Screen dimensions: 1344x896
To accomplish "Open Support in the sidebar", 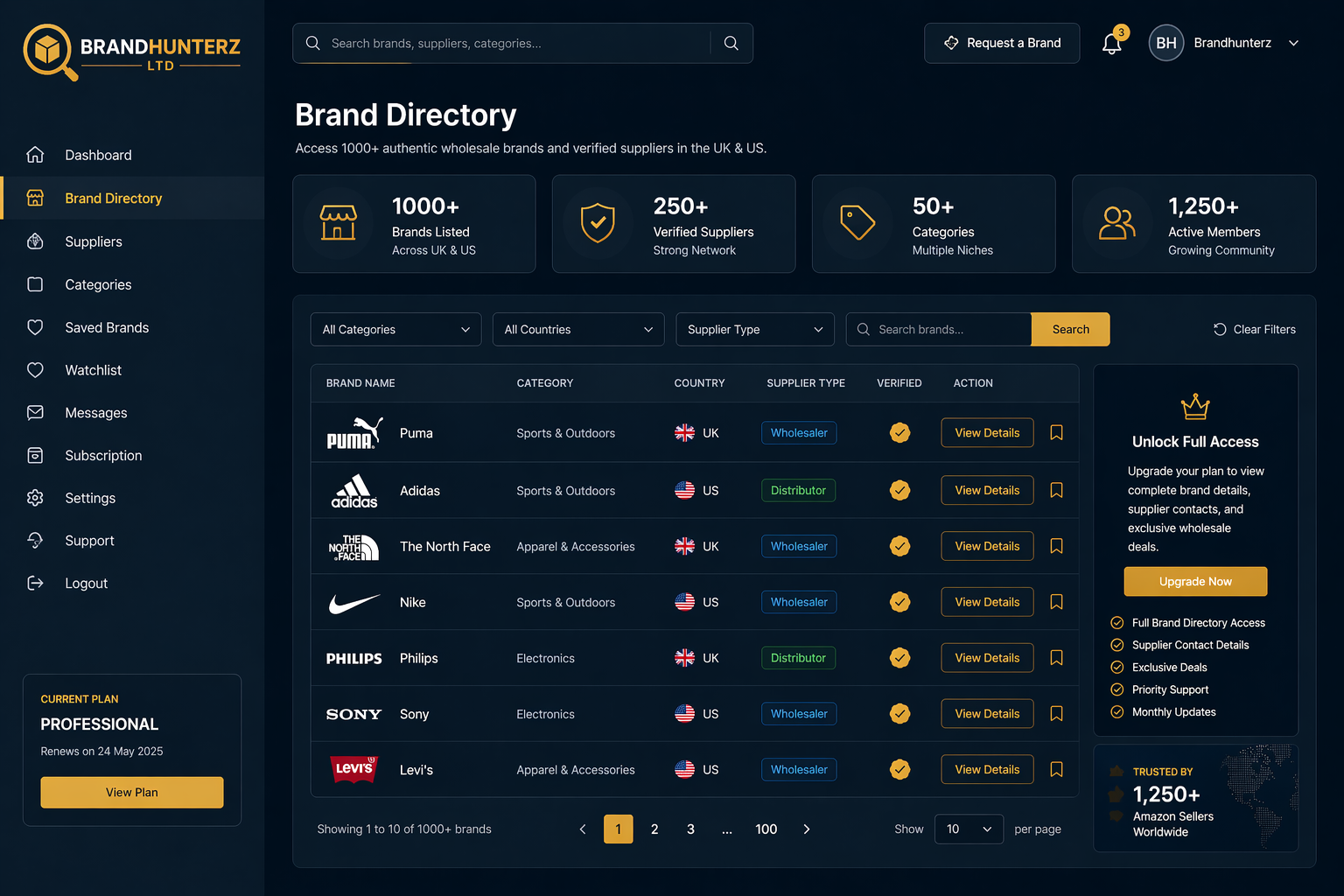I will (x=132, y=541).
